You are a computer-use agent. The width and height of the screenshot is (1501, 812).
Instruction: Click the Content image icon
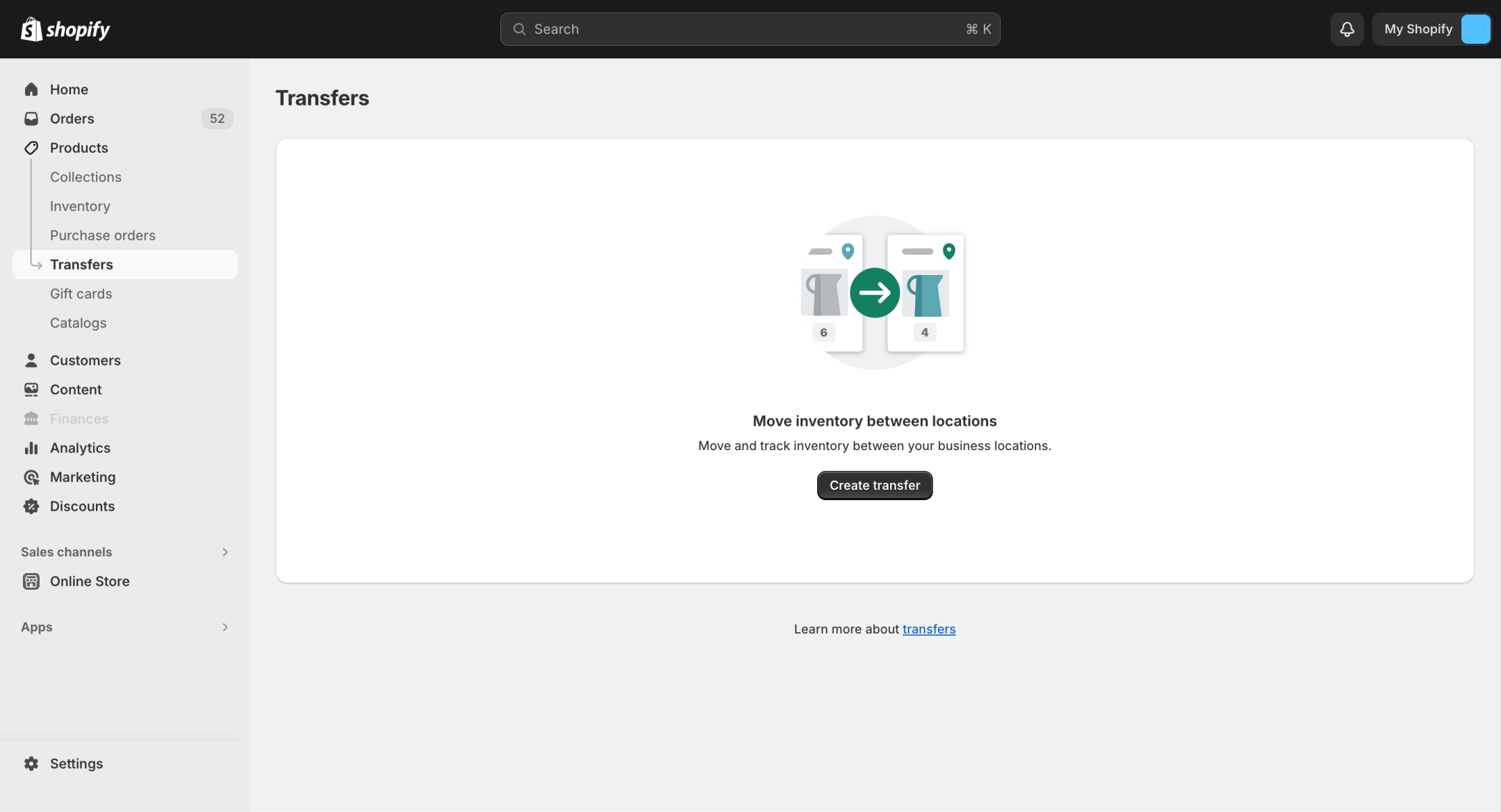tap(31, 390)
